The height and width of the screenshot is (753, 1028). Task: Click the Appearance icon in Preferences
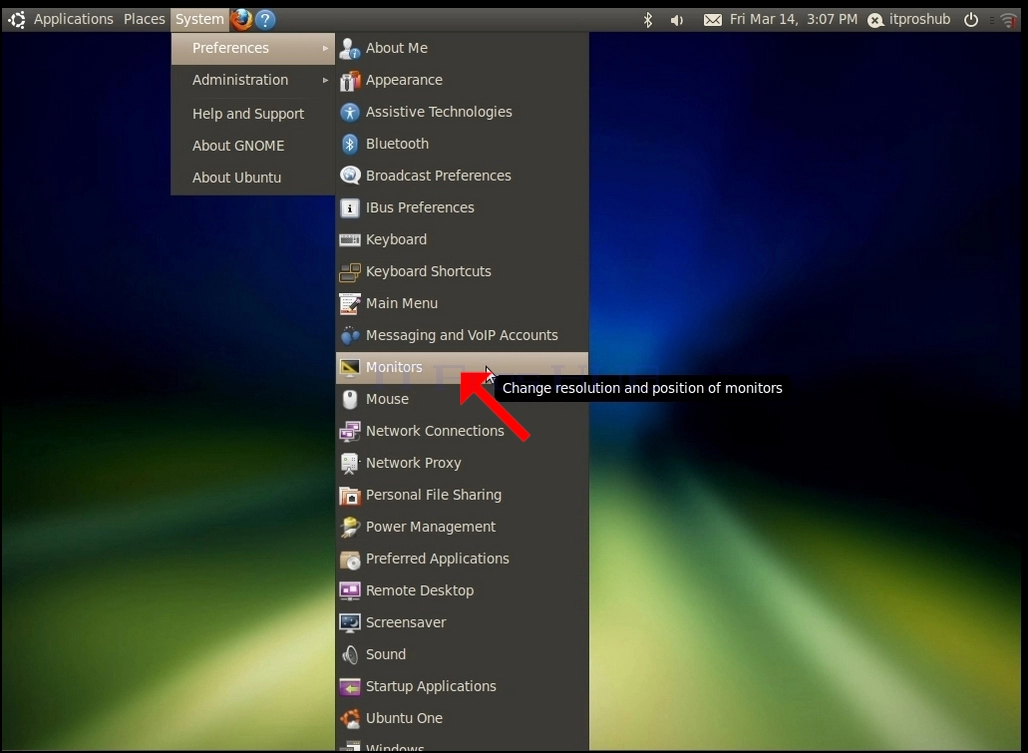(x=349, y=81)
